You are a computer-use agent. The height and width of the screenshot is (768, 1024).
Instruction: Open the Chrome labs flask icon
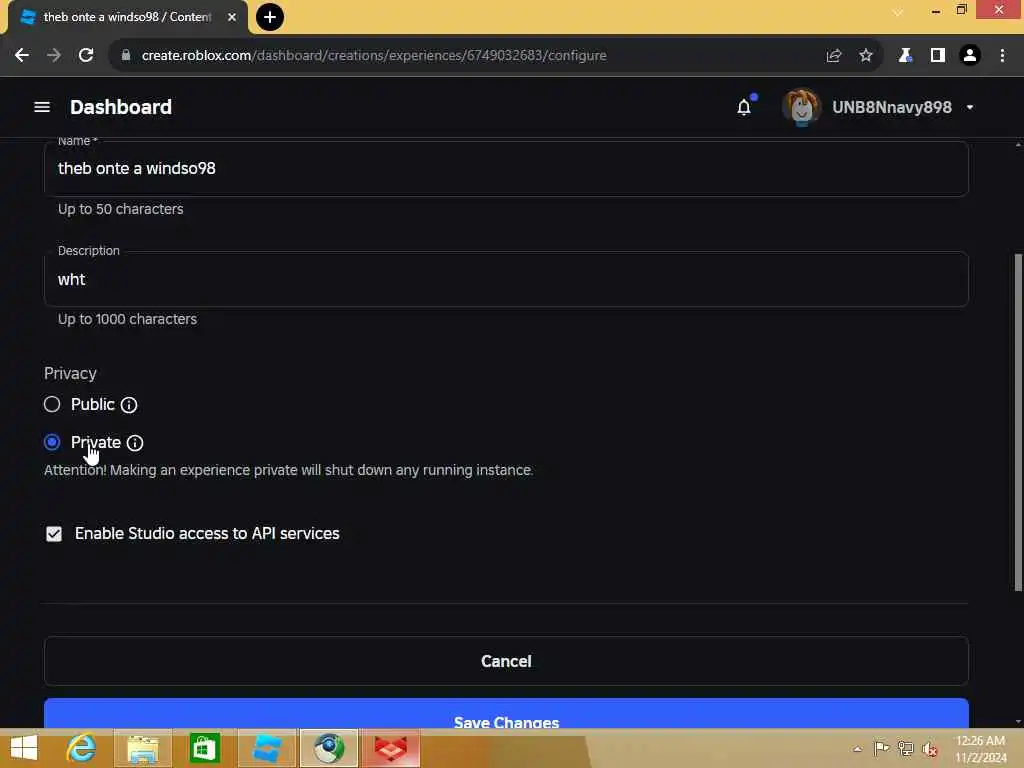click(x=905, y=56)
